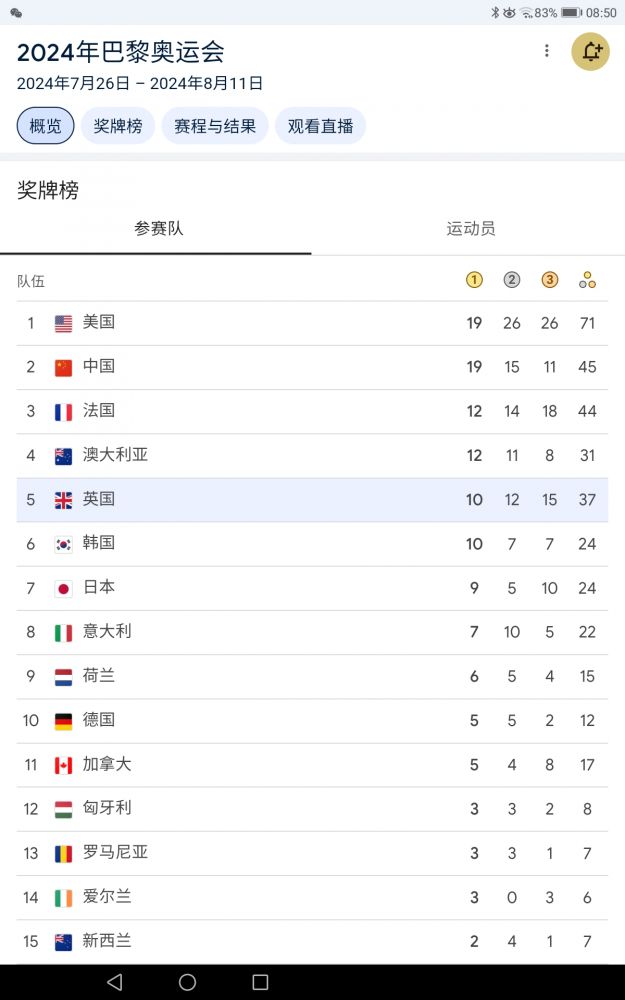The height and width of the screenshot is (1000, 625).
Task: Select the 概览 overview chip
Action: click(x=45, y=126)
